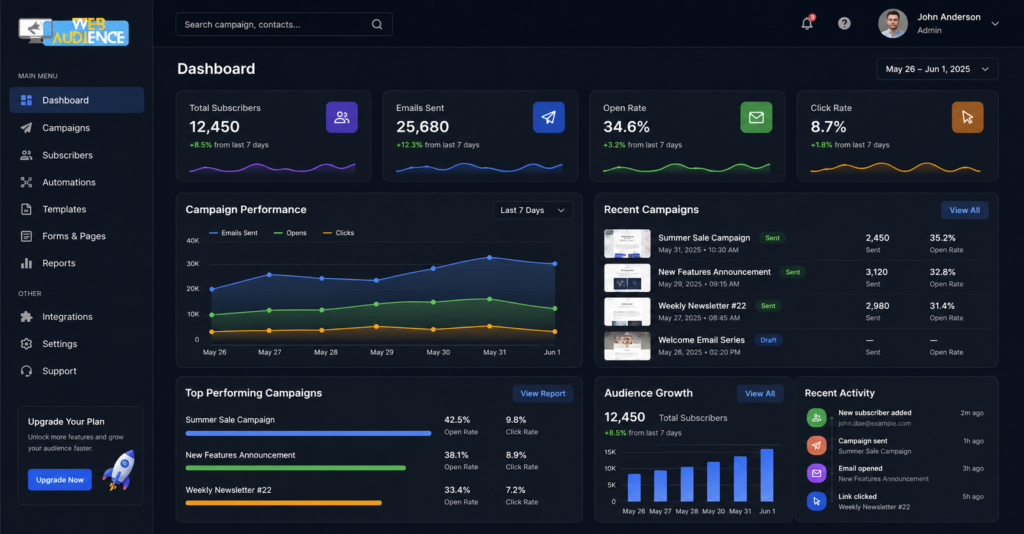Screen dimensions: 1024x534
Task: Expand the user account menu chevron
Action: (995, 24)
